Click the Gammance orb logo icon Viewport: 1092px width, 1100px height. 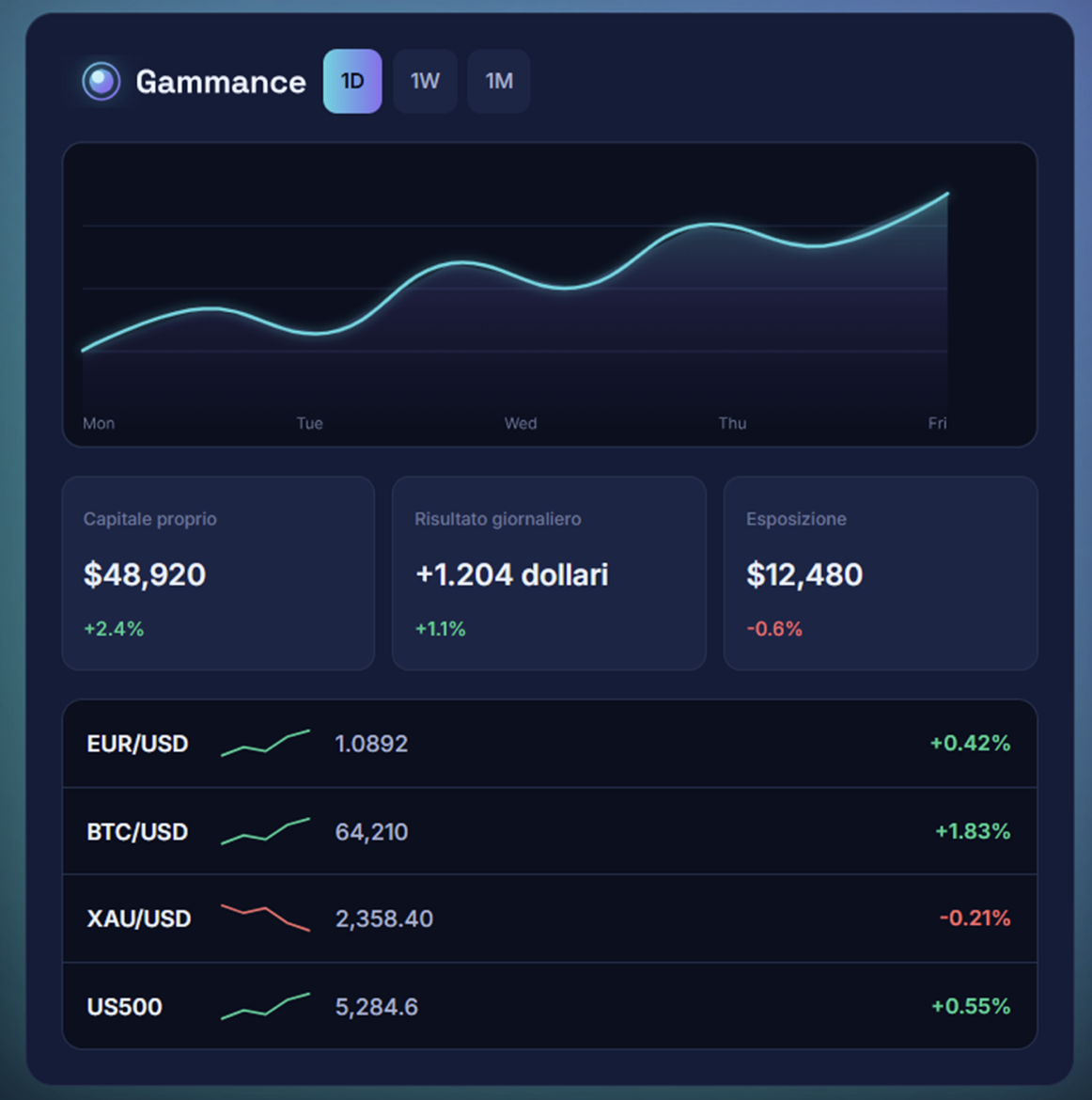coord(101,82)
